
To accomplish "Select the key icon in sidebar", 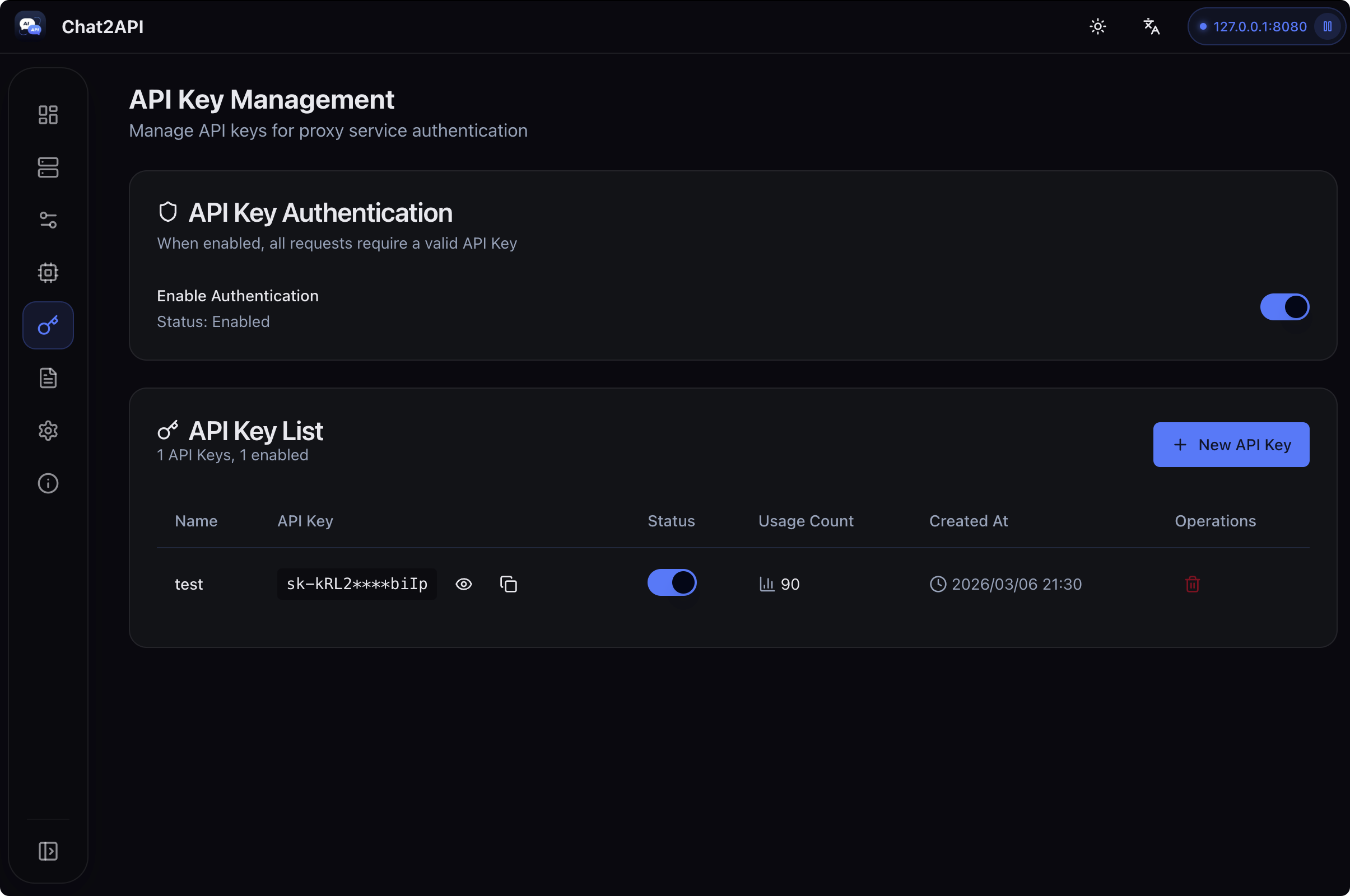I will point(48,325).
